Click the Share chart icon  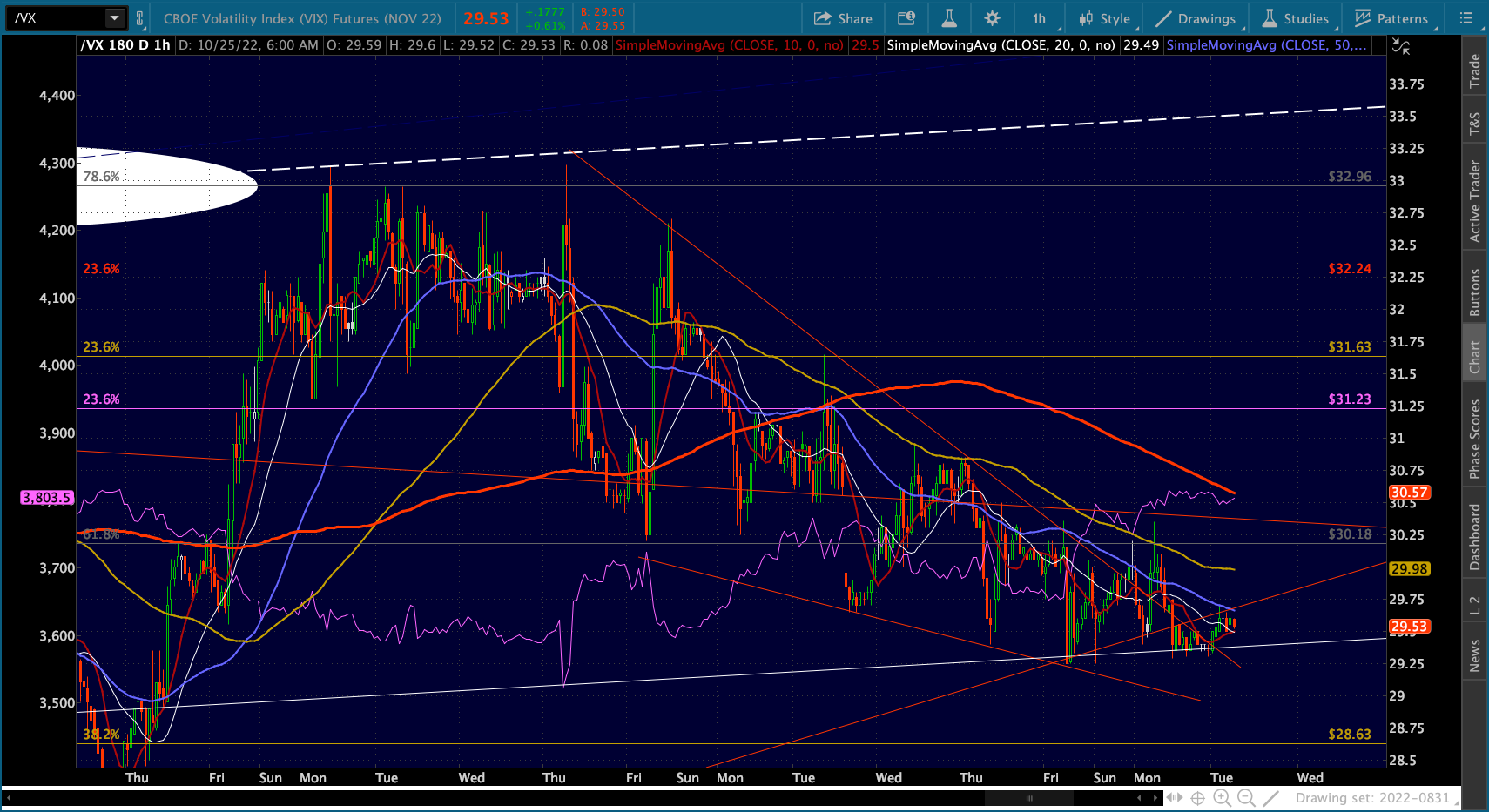842,18
